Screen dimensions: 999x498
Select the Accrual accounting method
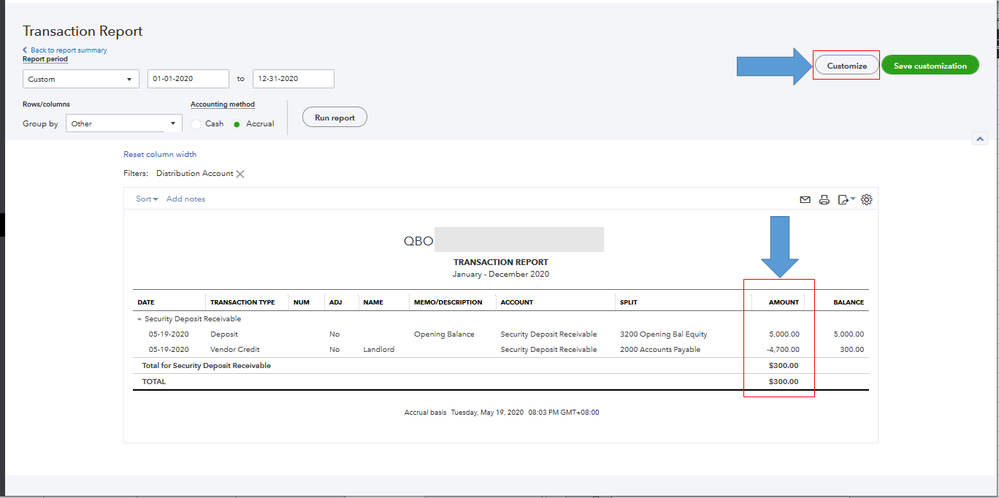[x=237, y=124]
